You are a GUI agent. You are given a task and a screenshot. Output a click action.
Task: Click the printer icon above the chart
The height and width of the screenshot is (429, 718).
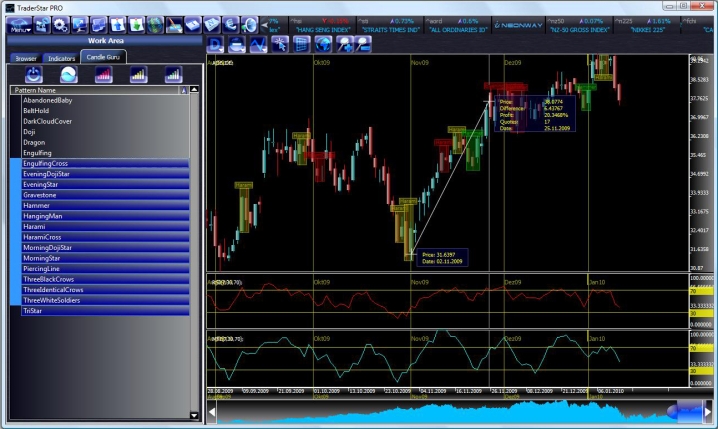click(236, 44)
